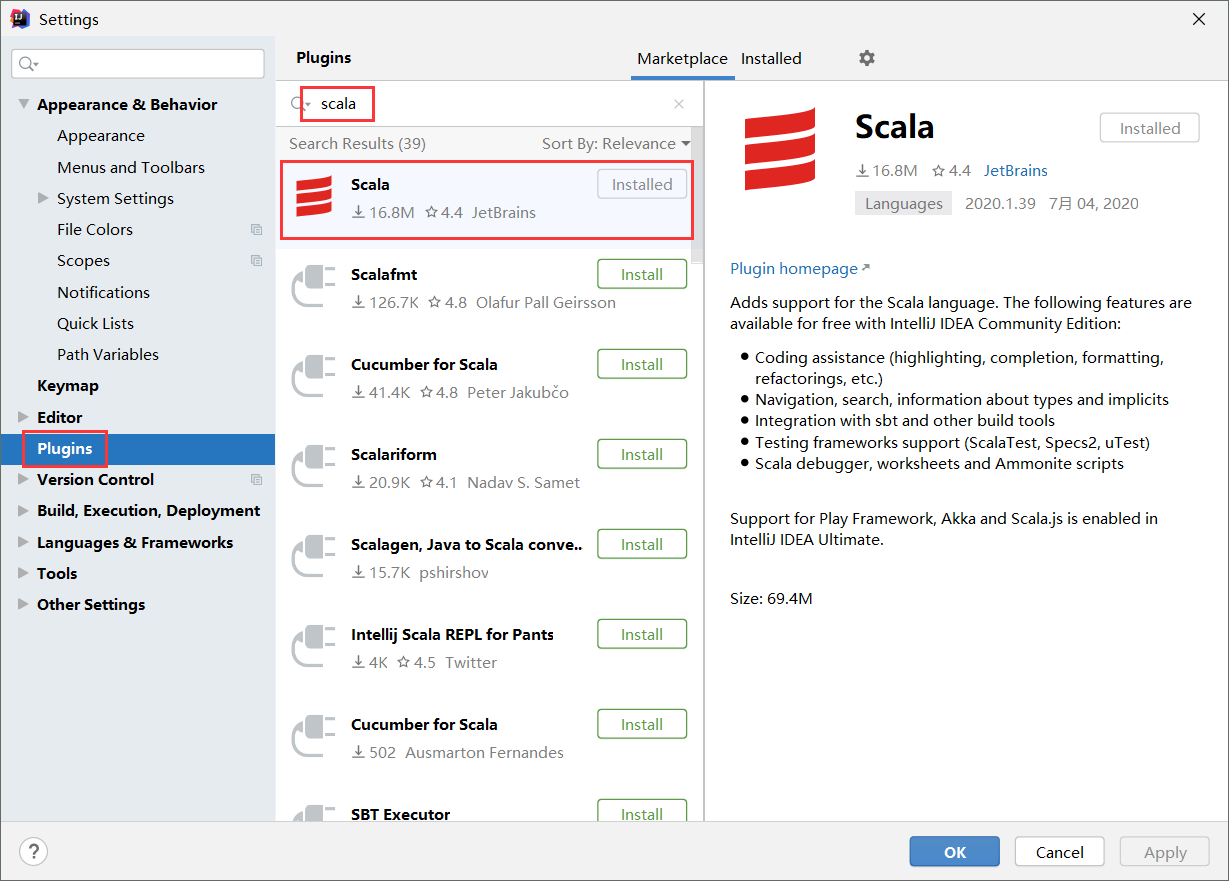Screen dimensions: 1229x881
Task: Select Notifications in the settings tree
Action: point(103,292)
